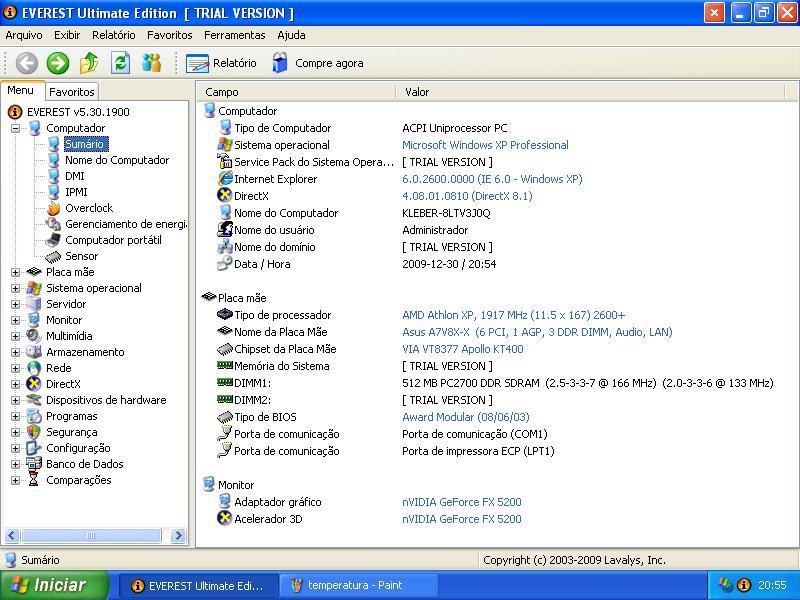The height and width of the screenshot is (600, 800).
Task: Click the users toolbar icon
Action: click(152, 63)
